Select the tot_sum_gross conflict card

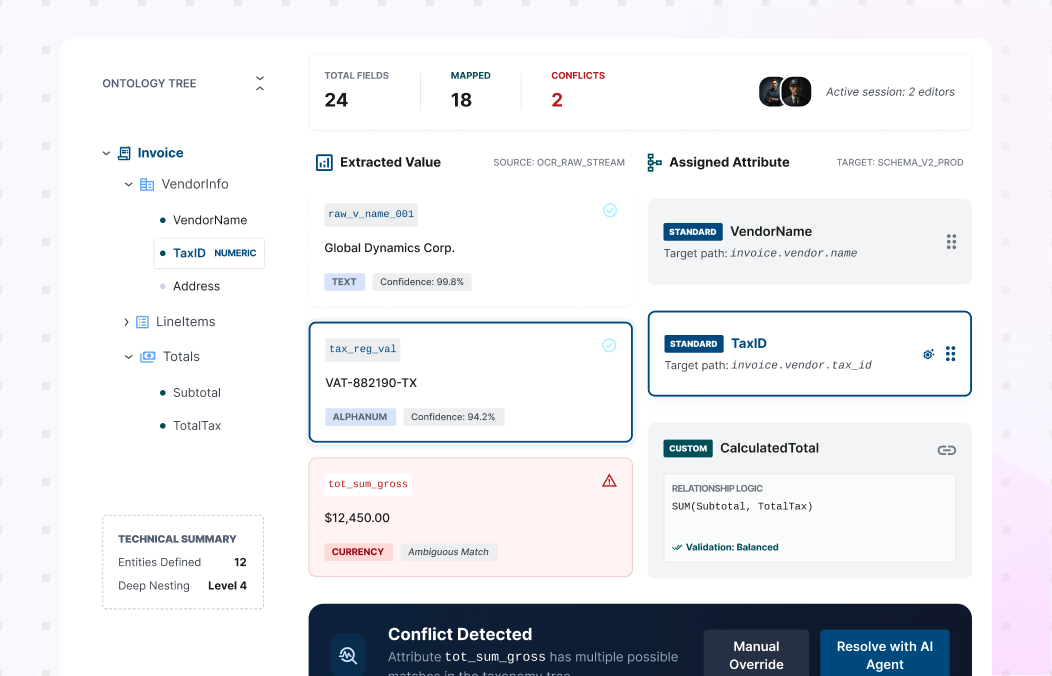[x=470, y=518]
